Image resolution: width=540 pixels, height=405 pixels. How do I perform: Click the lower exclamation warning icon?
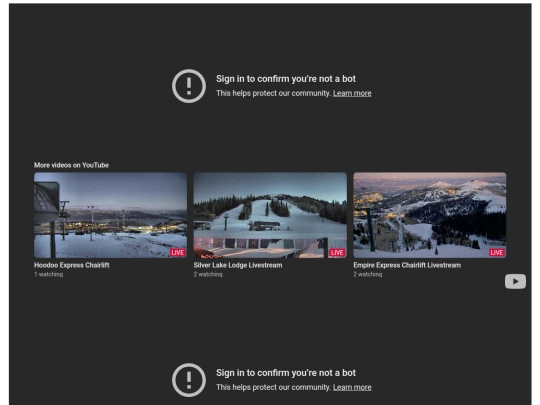coord(189,380)
